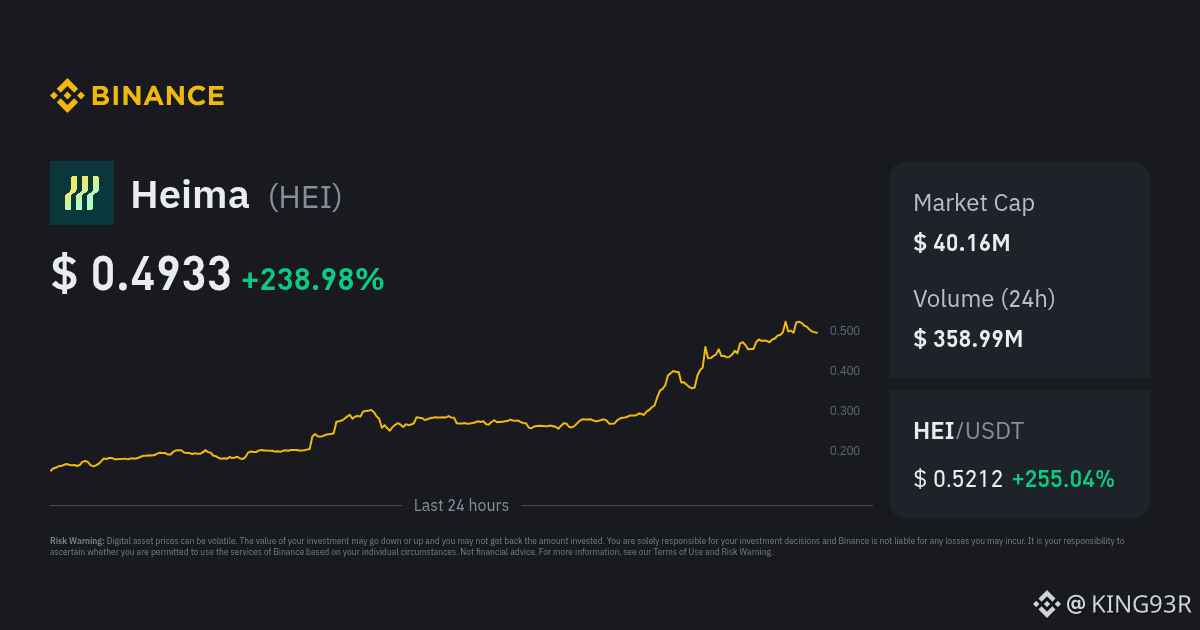
Task: Click the +238.98% price change
Action: (x=313, y=279)
